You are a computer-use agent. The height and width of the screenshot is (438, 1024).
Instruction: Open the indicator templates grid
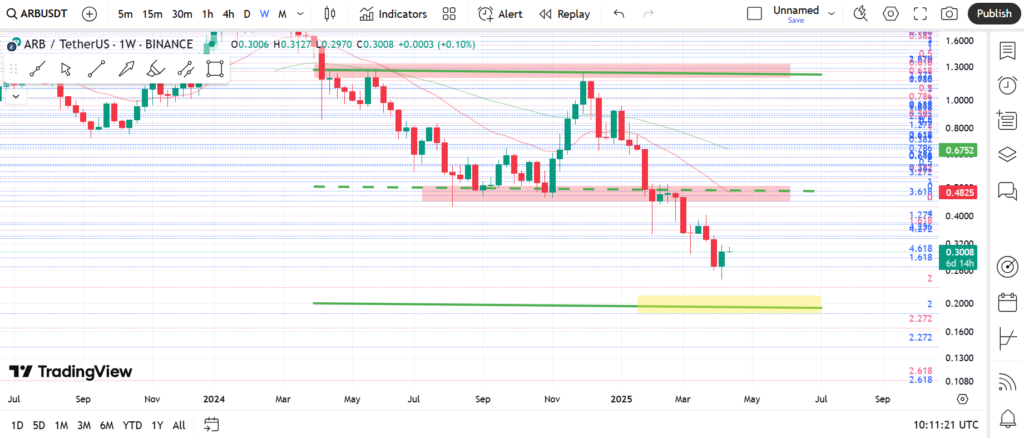pos(449,14)
